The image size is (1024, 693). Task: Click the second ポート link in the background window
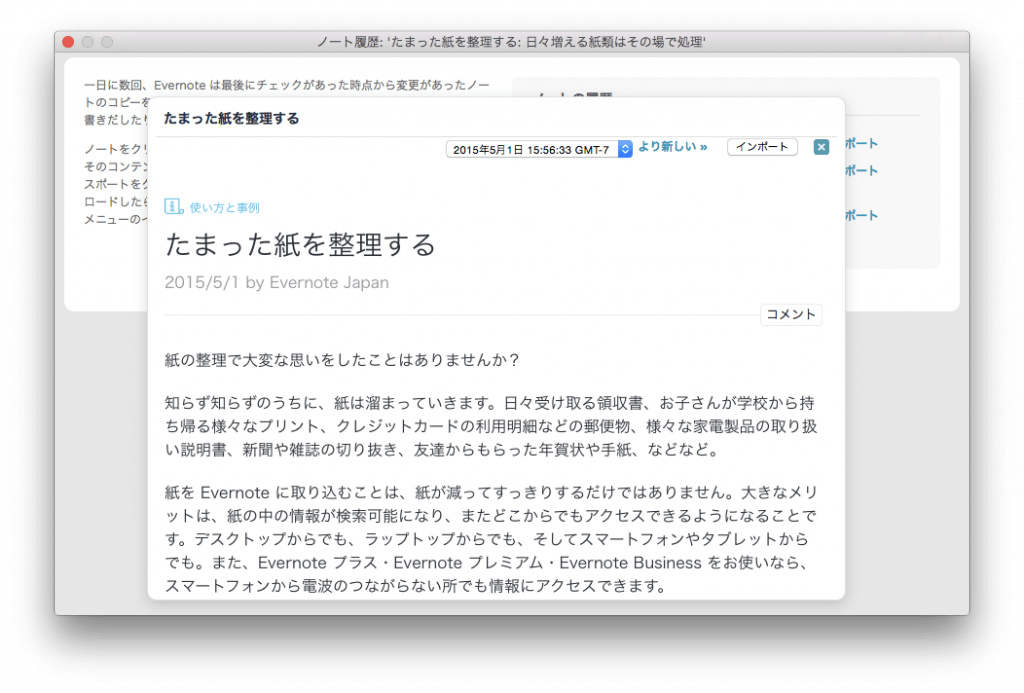click(x=861, y=171)
